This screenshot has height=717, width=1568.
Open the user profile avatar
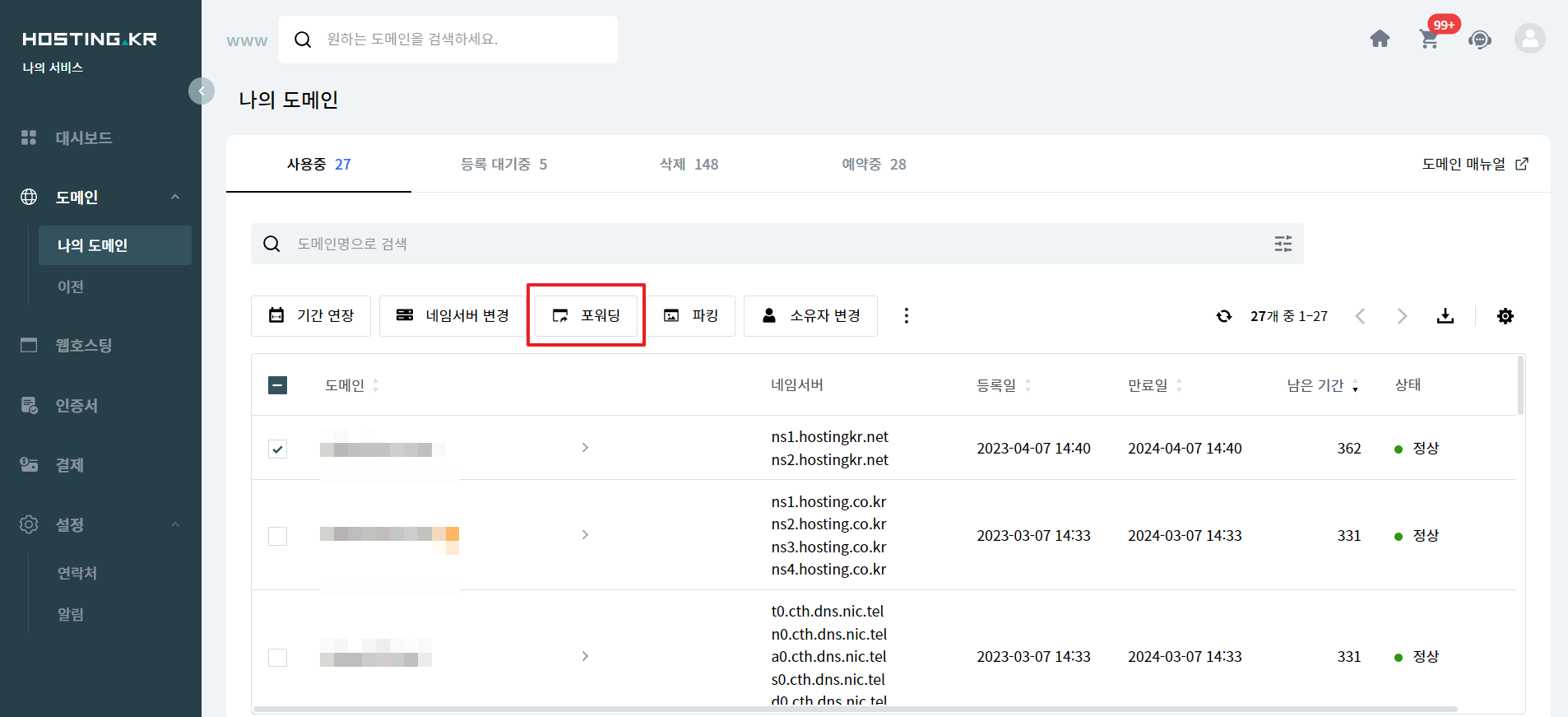tap(1529, 39)
